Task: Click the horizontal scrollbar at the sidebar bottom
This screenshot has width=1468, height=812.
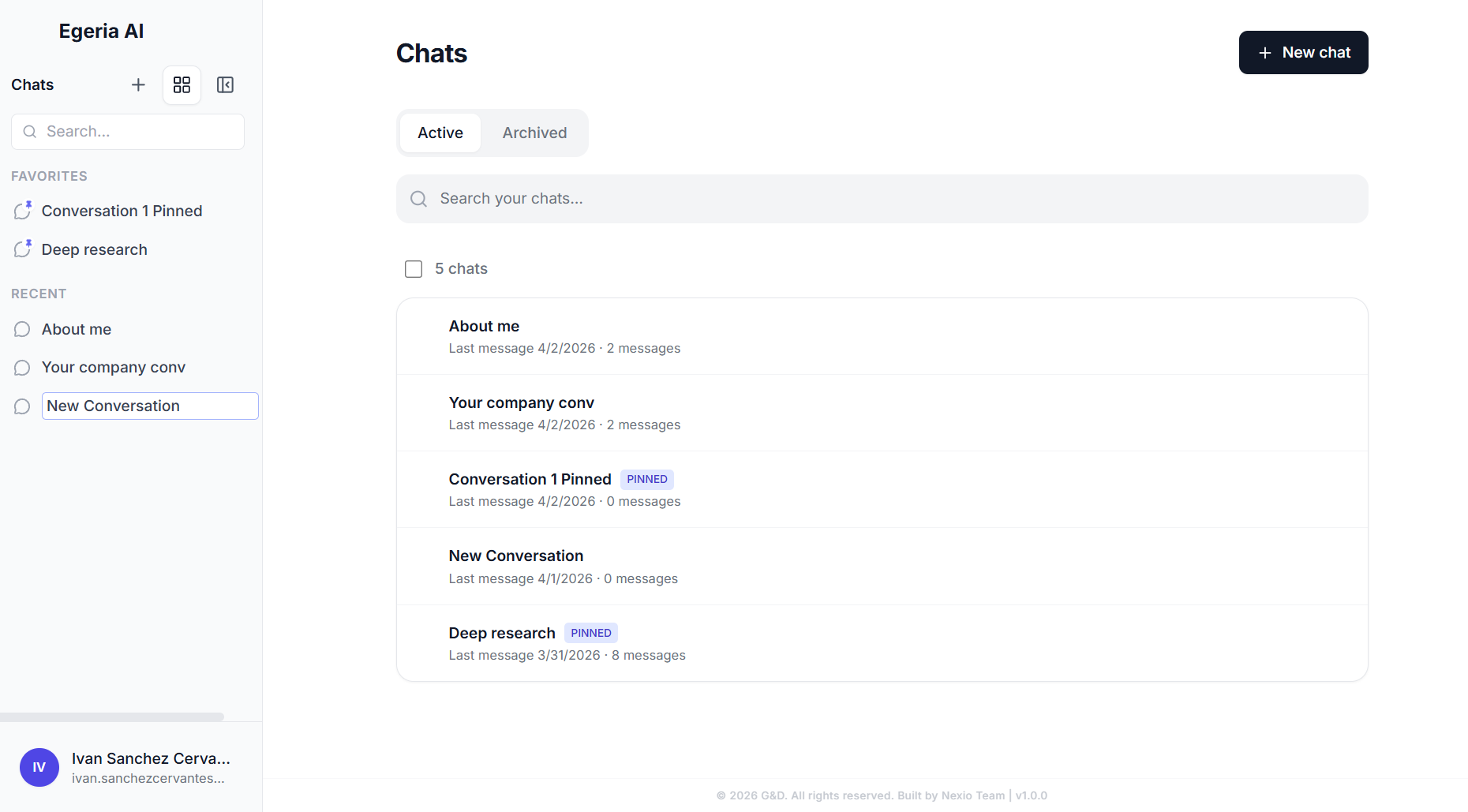Action: 110,717
